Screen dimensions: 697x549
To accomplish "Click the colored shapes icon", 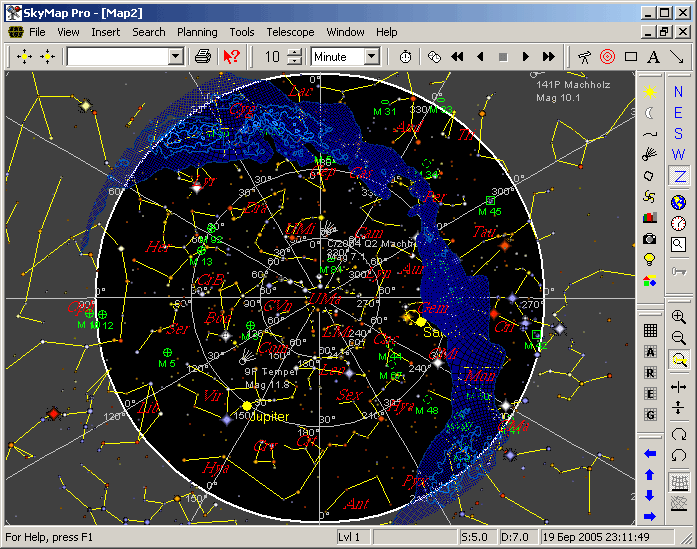I will 649,281.
